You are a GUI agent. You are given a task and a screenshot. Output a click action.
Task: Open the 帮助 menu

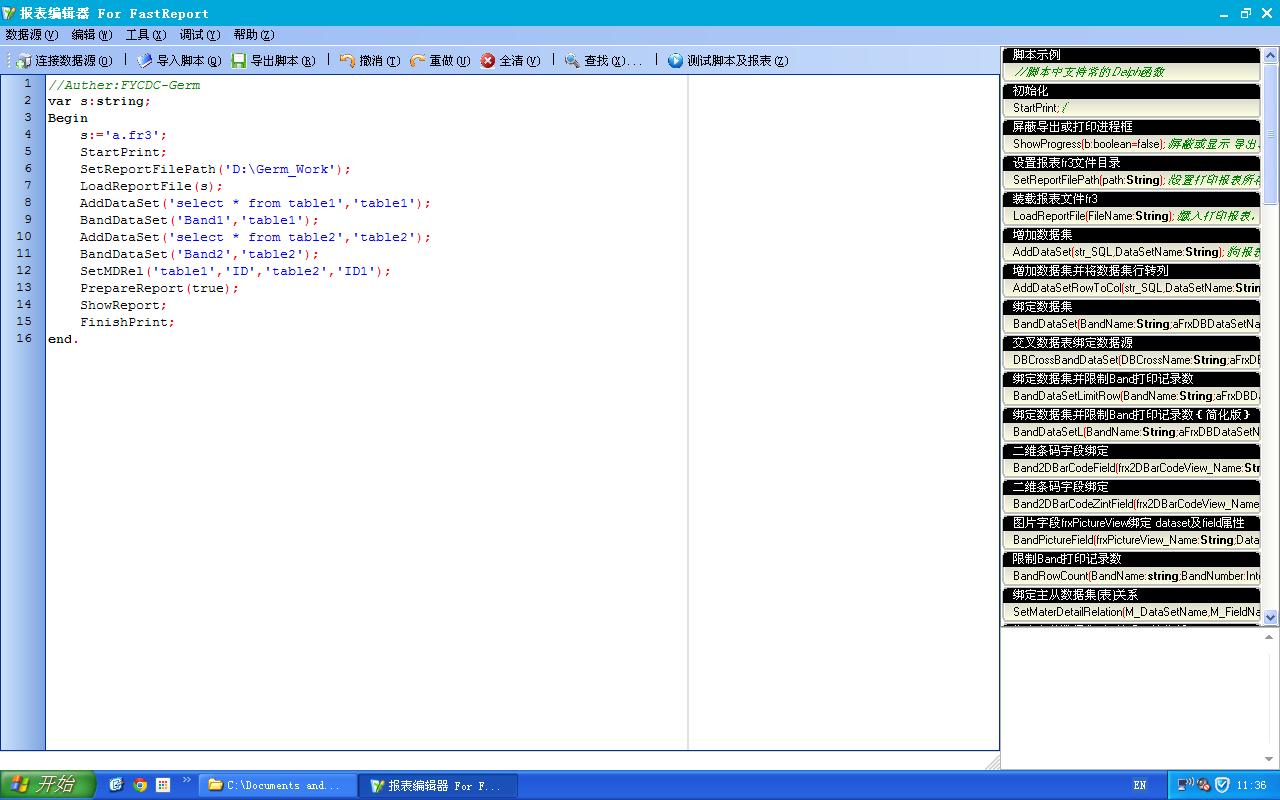point(254,34)
